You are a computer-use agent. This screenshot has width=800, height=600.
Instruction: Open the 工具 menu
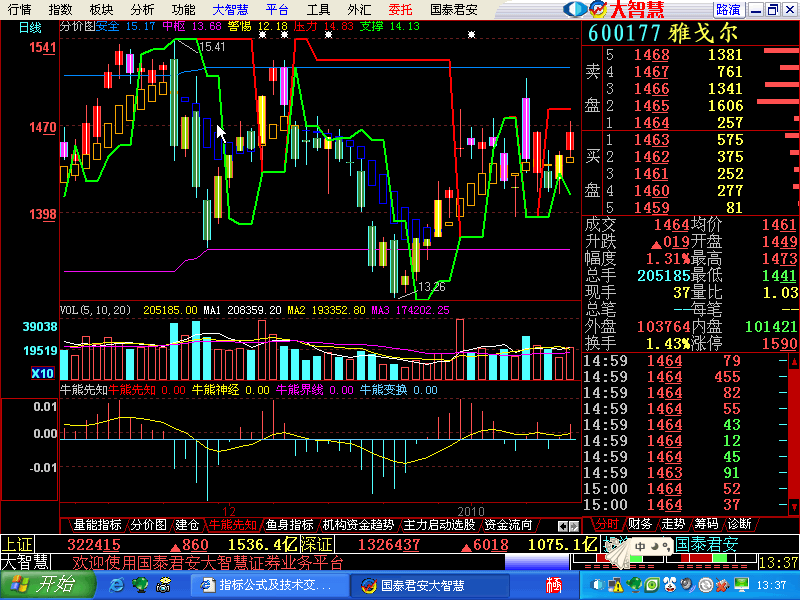pyautogui.click(x=318, y=9)
